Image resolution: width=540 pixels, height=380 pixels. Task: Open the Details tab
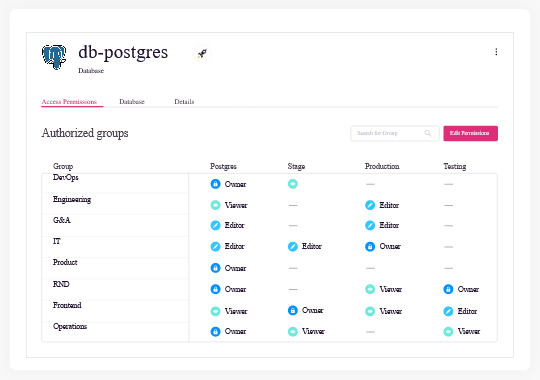coord(184,102)
